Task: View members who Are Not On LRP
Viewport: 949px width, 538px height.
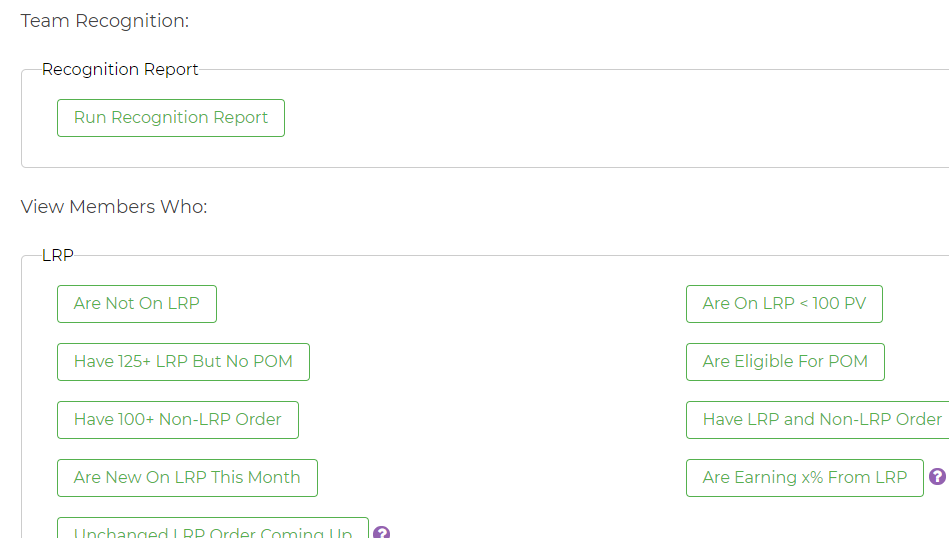Action: point(137,304)
